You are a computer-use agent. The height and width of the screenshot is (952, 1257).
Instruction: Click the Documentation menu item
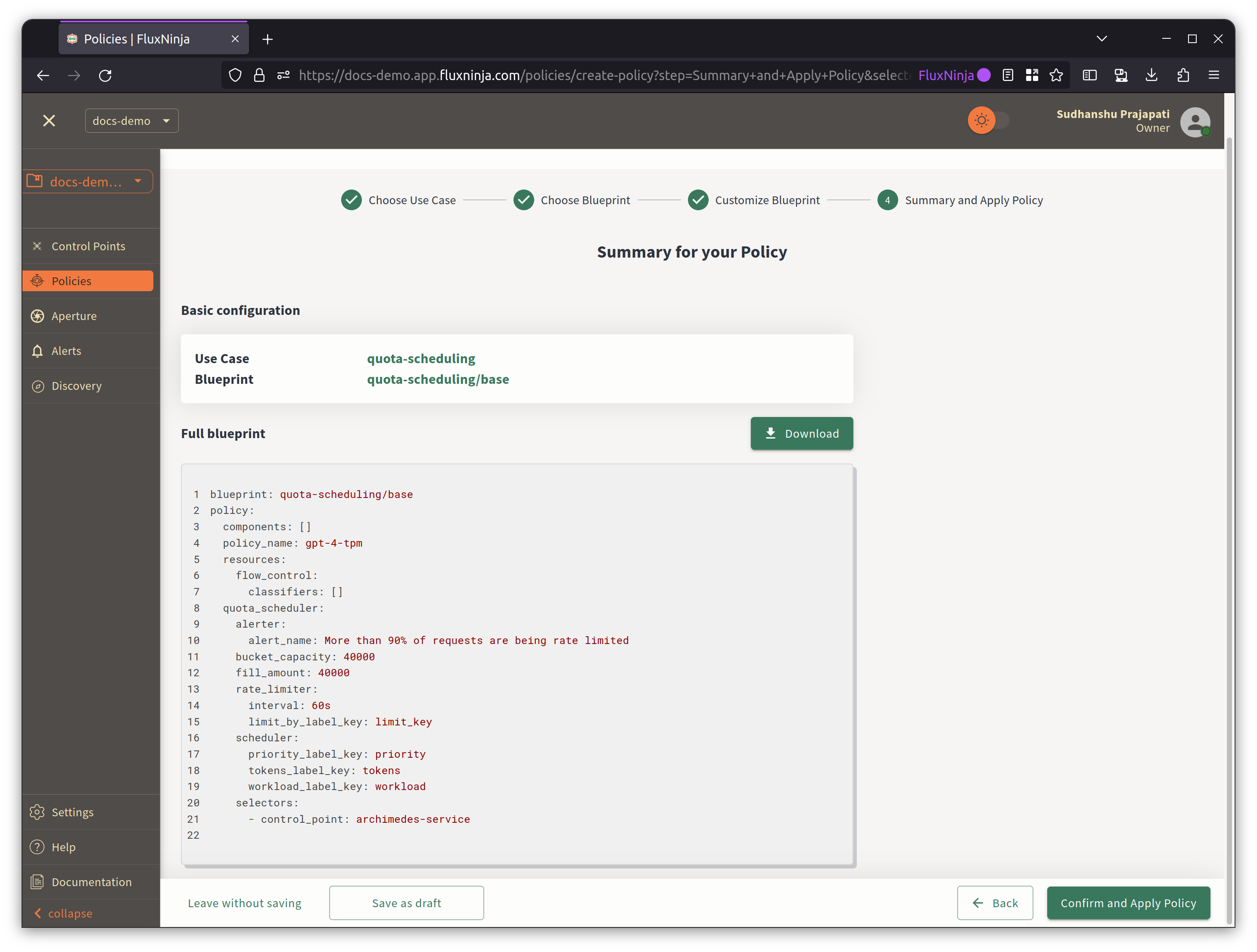(90, 881)
